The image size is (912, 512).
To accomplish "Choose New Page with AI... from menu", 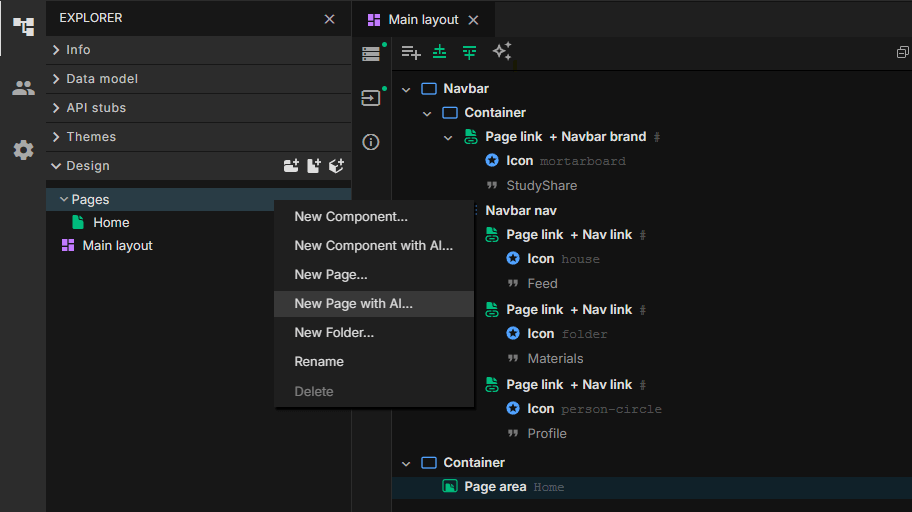I will (353, 304).
